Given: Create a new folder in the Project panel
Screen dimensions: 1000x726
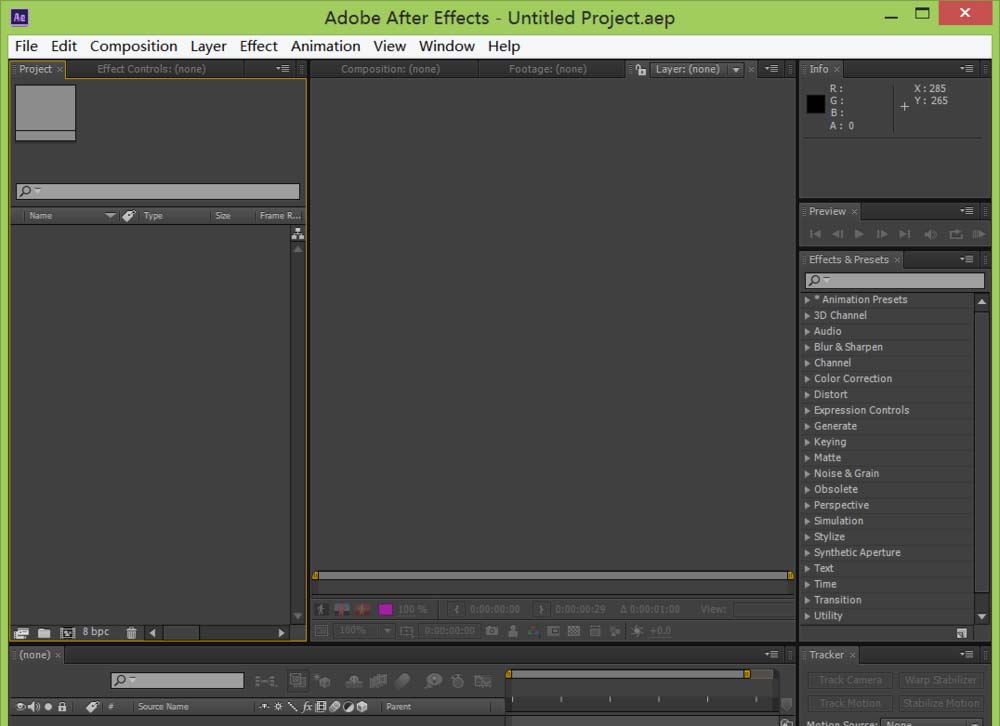Looking at the screenshot, I should [x=44, y=633].
